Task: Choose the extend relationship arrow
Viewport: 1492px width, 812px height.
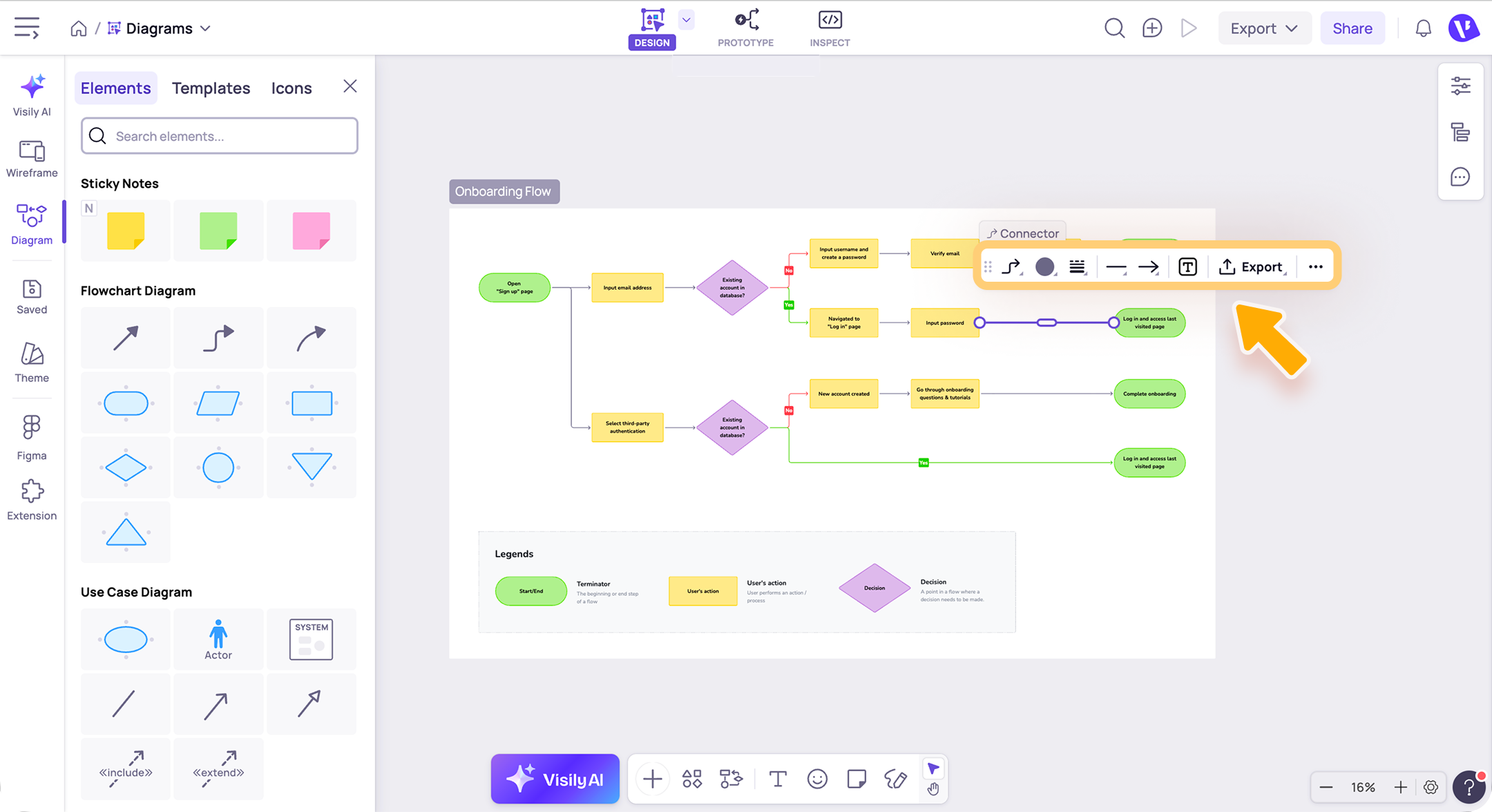Action: pyautogui.click(x=218, y=769)
